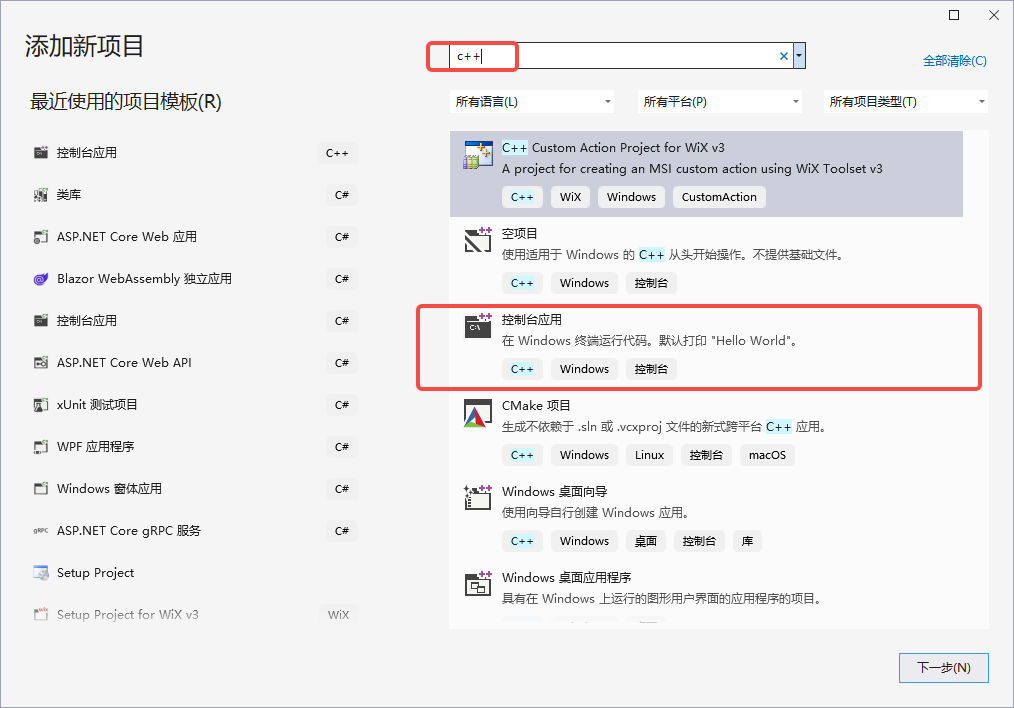The width and height of the screenshot is (1014, 708).
Task: Click the Windows tag under 空项目
Action: coord(585,283)
